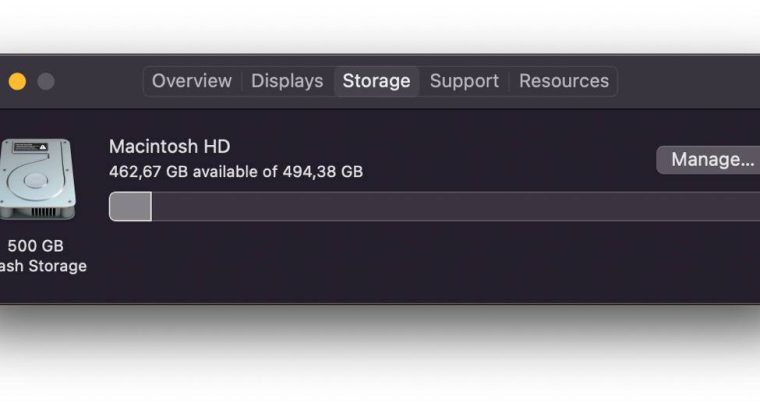This screenshot has width=760, height=410.
Task: Switch to the Displays tab
Action: click(x=287, y=81)
